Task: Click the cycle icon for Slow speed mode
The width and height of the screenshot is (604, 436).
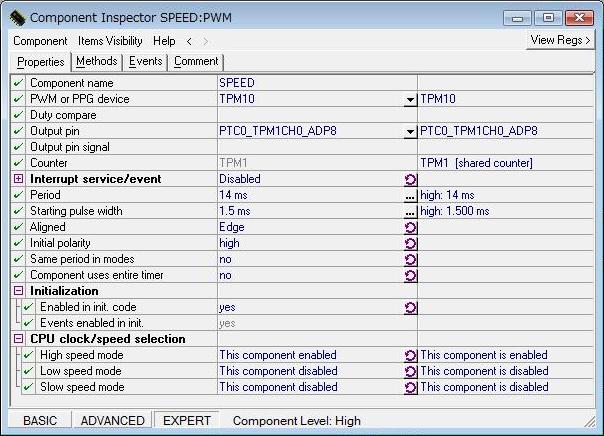Action: tap(410, 387)
